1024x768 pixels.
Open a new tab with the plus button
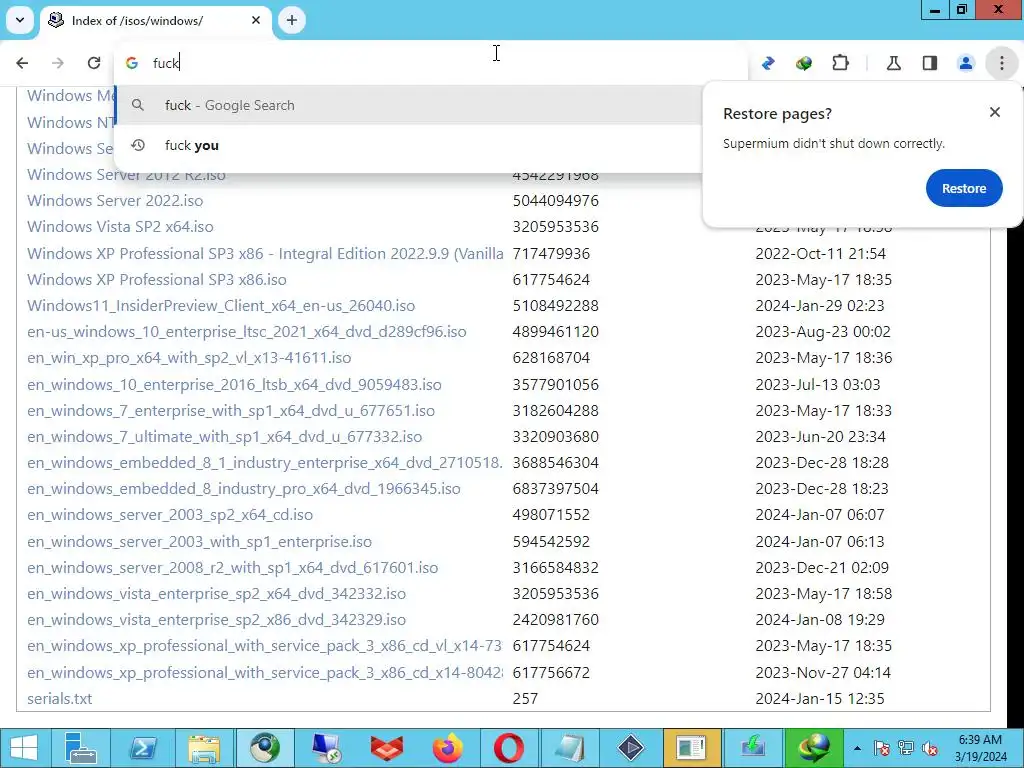pos(292,20)
